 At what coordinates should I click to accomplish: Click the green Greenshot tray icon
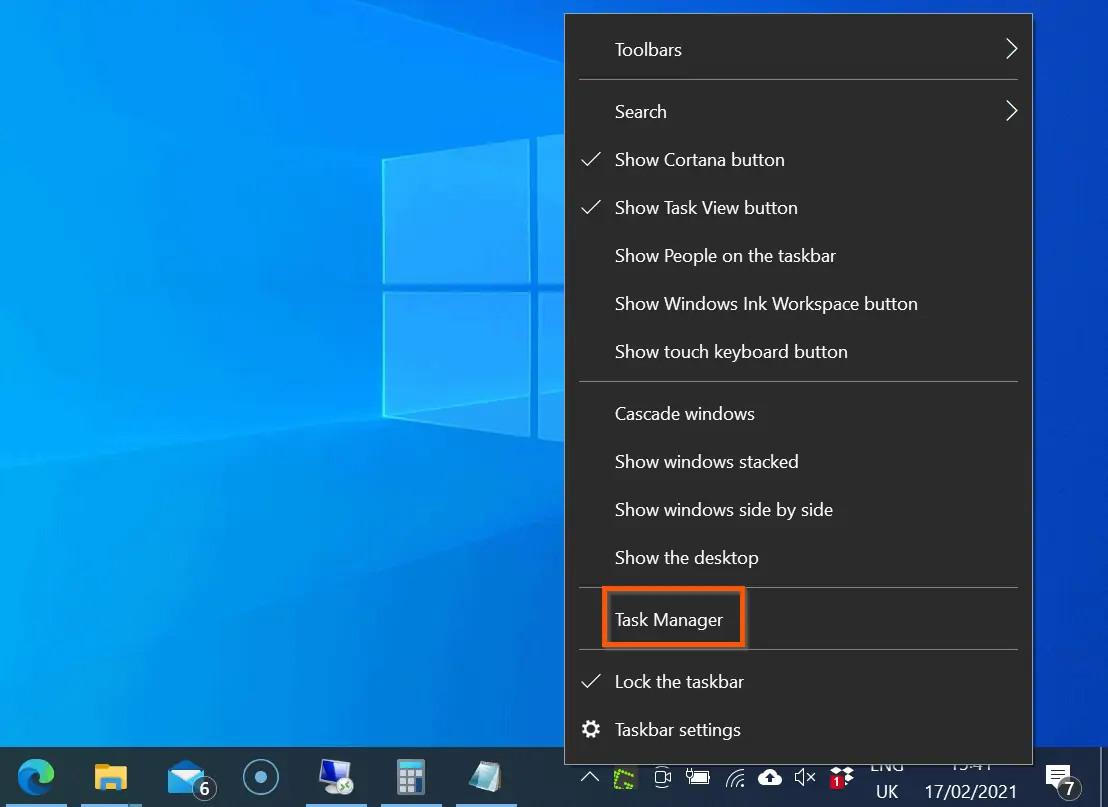pos(625,778)
